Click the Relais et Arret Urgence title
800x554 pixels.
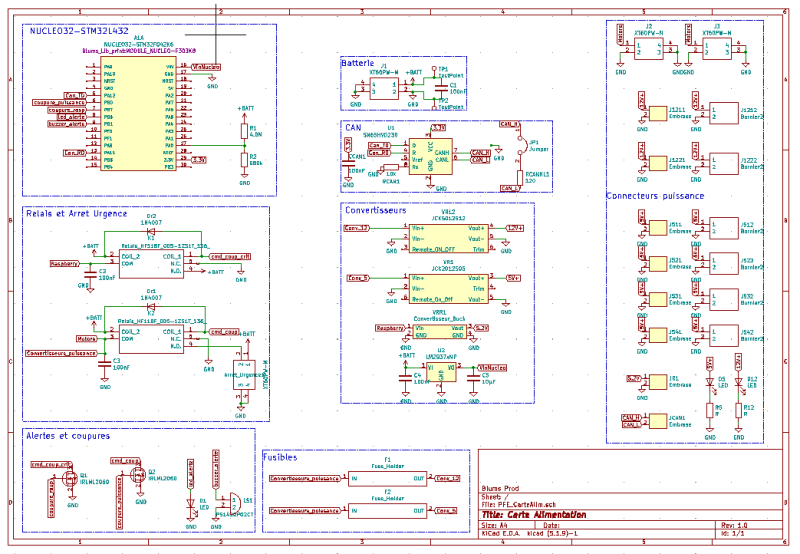77,214
